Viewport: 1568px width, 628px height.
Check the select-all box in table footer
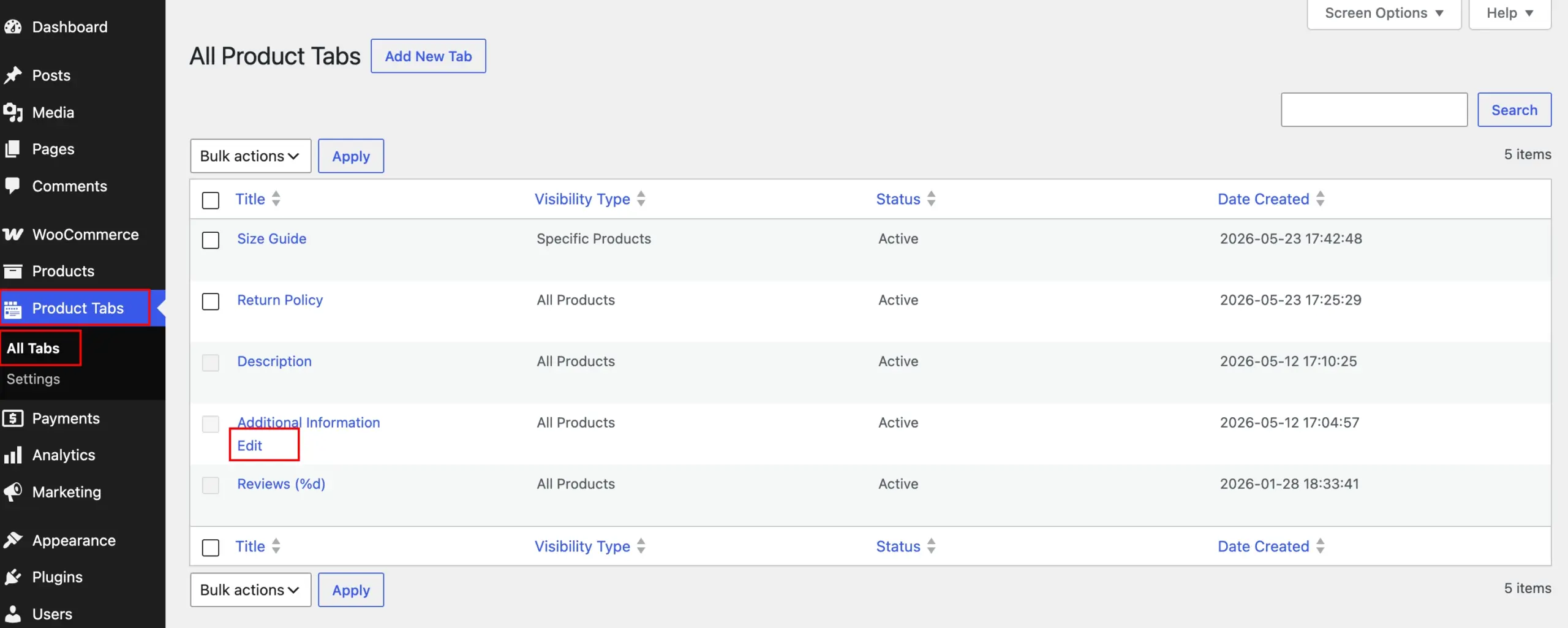click(x=211, y=548)
